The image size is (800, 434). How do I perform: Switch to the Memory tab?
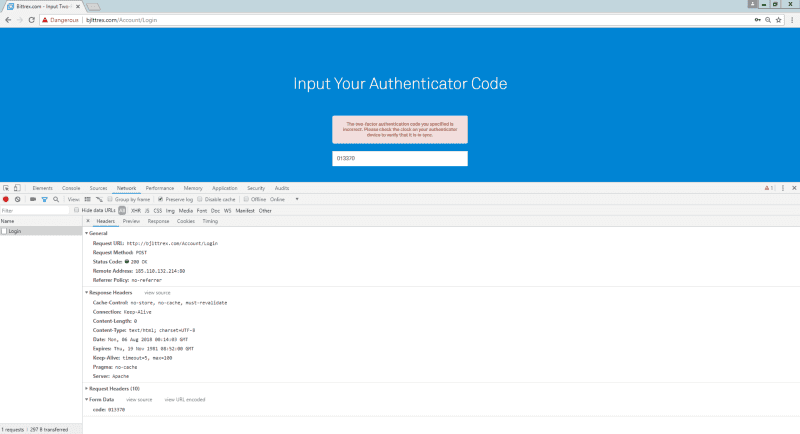click(193, 188)
